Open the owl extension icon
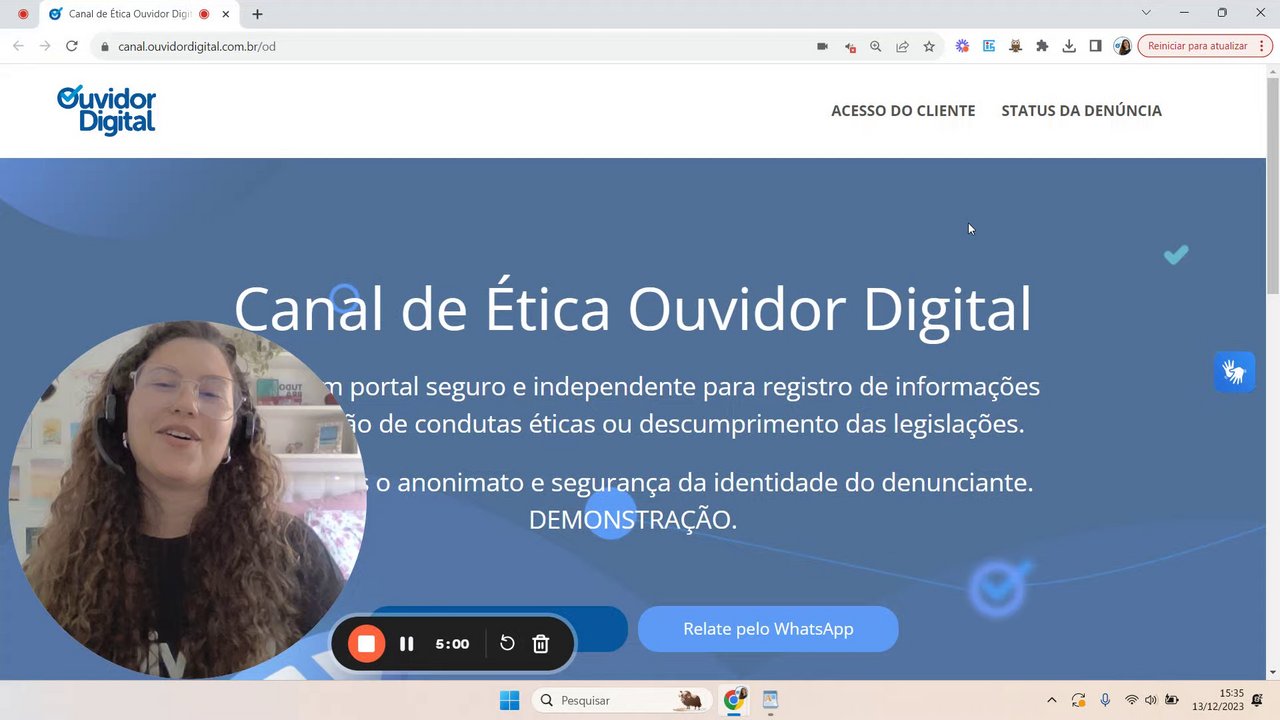Image resolution: width=1280 pixels, height=720 pixels. 1015,46
